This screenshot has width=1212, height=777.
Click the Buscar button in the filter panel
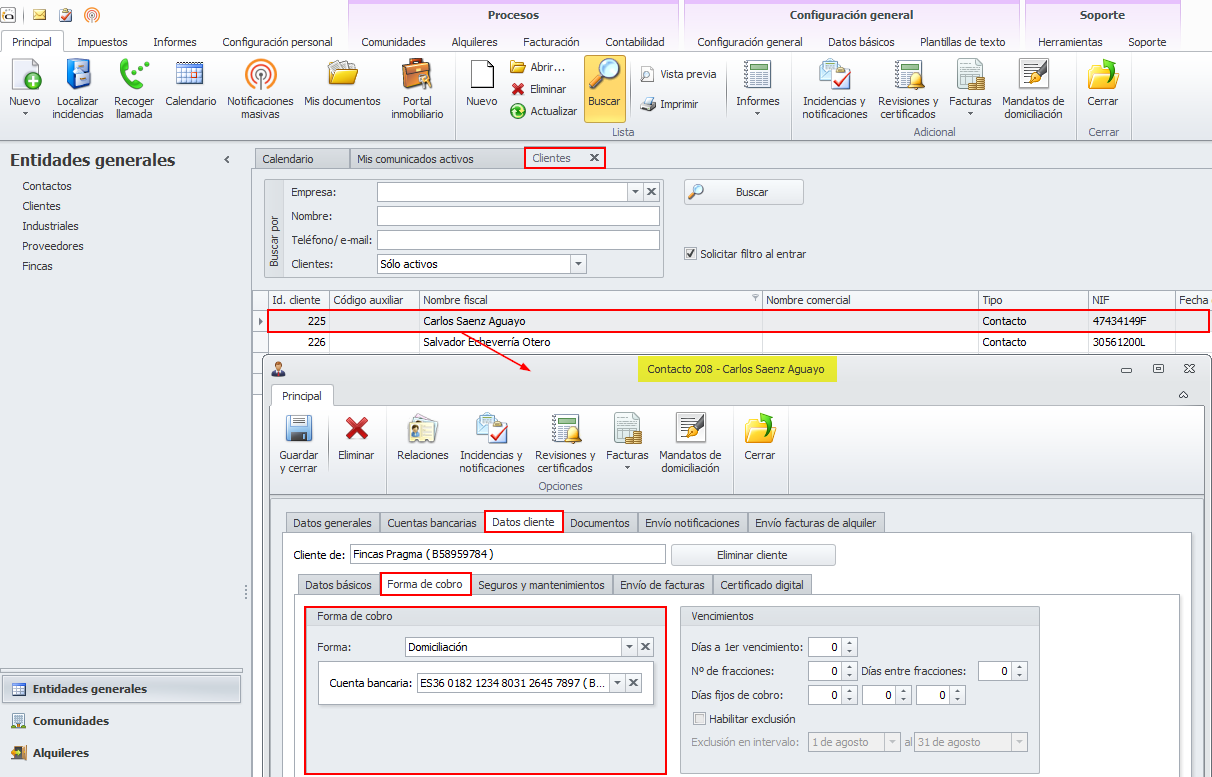tap(743, 192)
